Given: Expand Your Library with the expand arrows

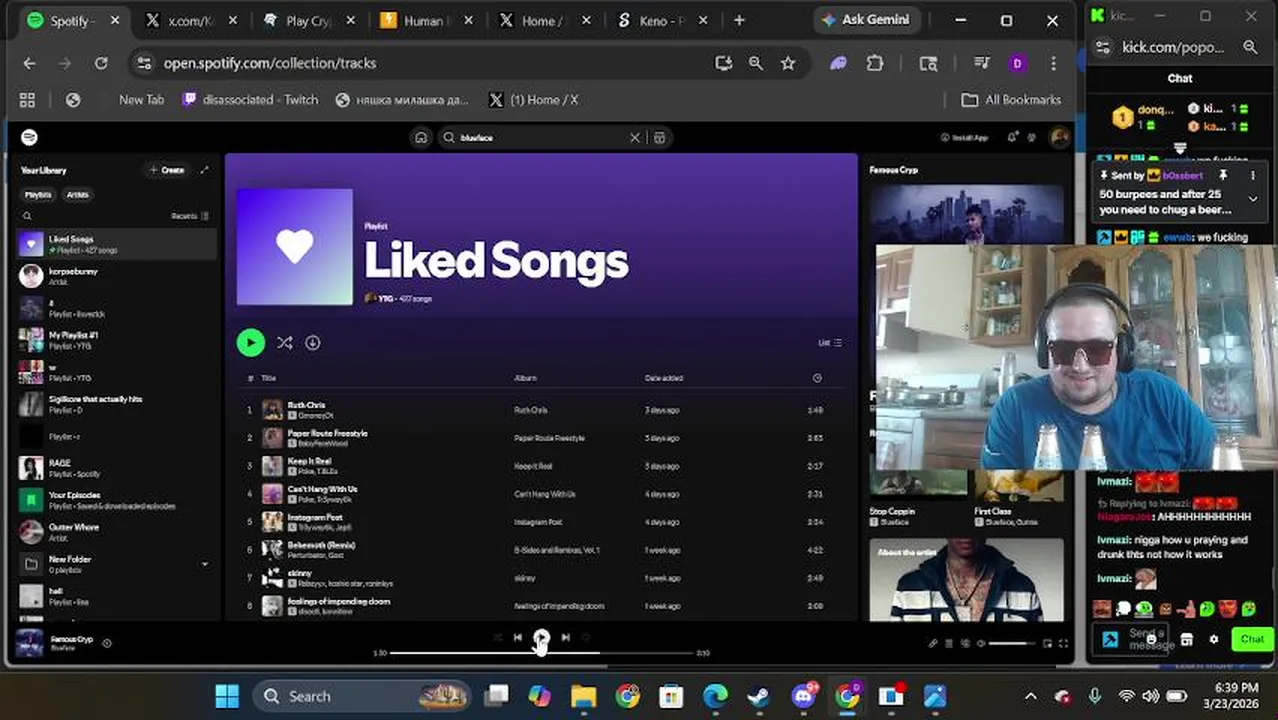Looking at the screenshot, I should click(204, 170).
